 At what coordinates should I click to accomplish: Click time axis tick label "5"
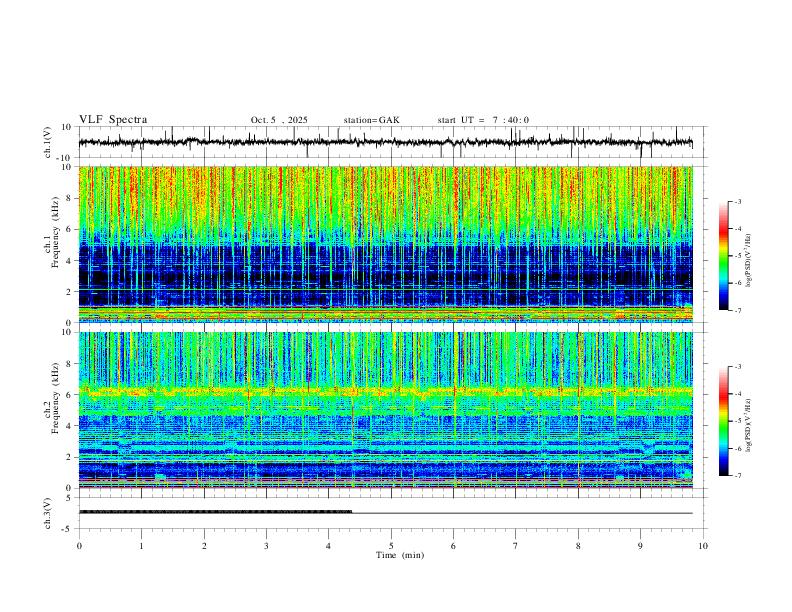pos(391,546)
